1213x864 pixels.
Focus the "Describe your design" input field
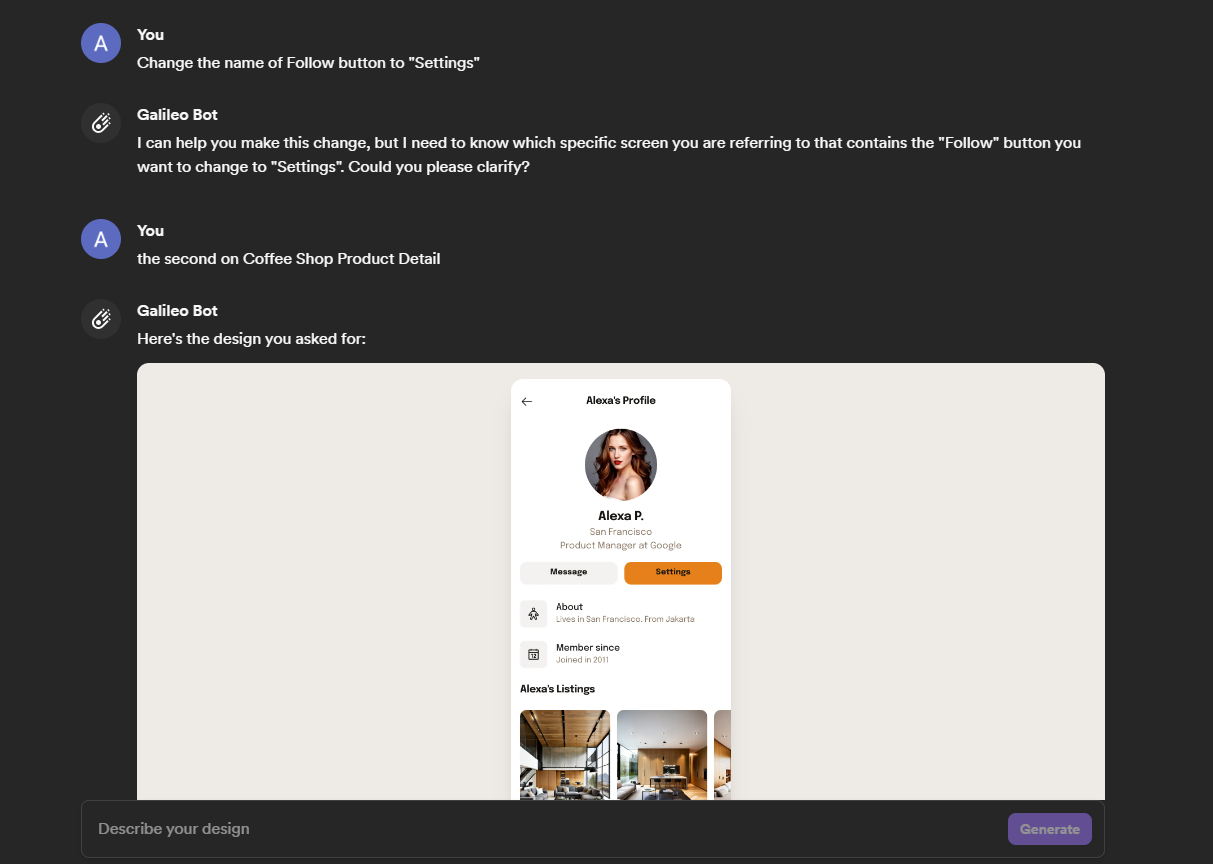point(540,829)
